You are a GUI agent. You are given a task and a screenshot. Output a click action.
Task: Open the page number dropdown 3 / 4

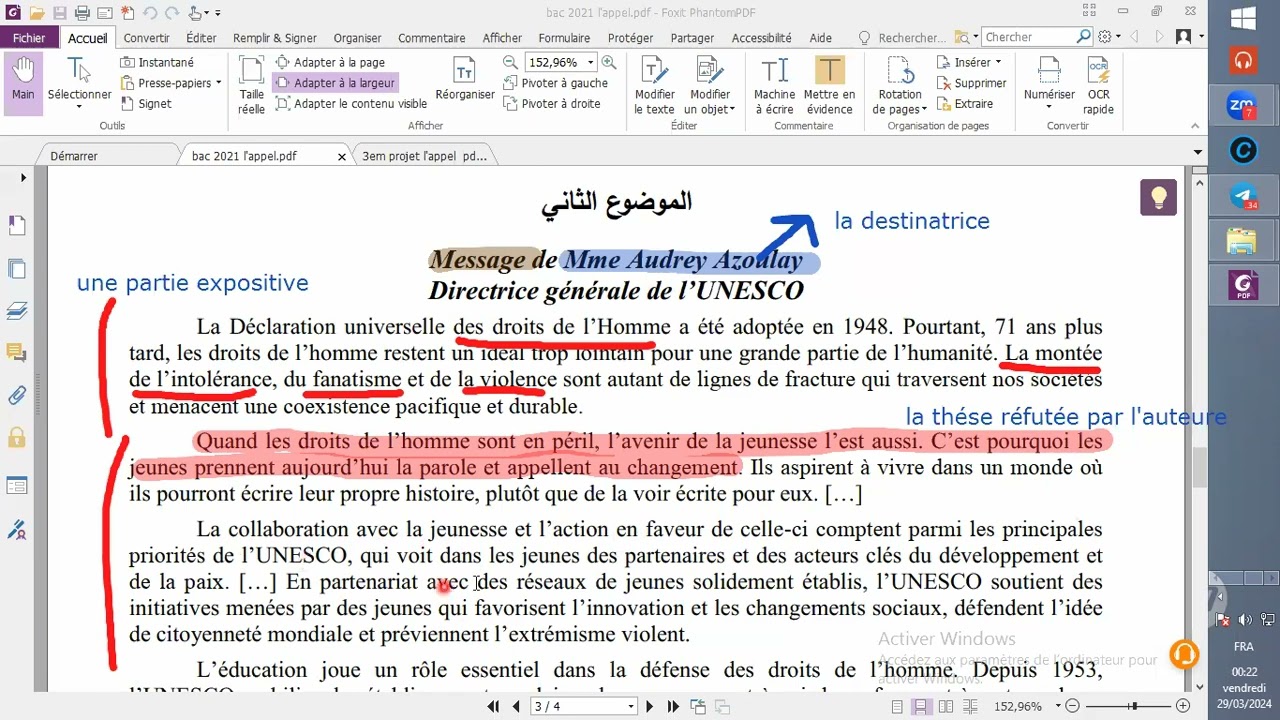(x=631, y=706)
